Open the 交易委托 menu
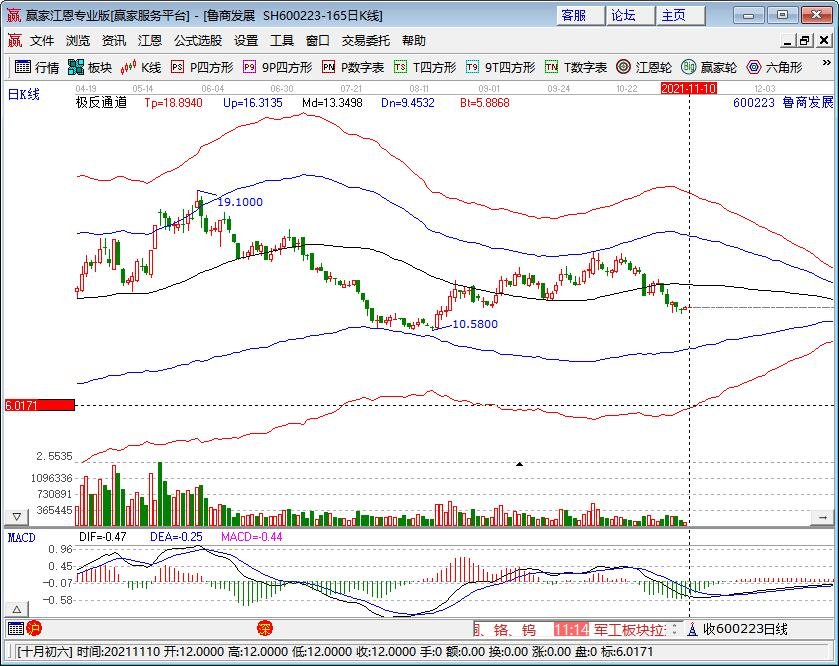The width and height of the screenshot is (839, 666). point(366,41)
